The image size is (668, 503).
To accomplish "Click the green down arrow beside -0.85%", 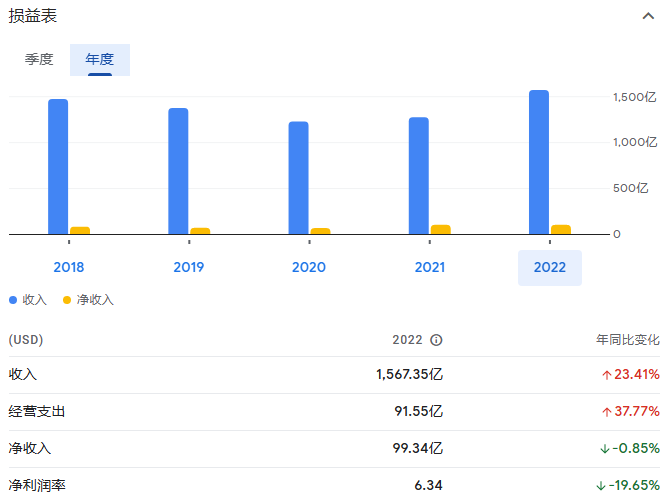I will [x=605, y=449].
